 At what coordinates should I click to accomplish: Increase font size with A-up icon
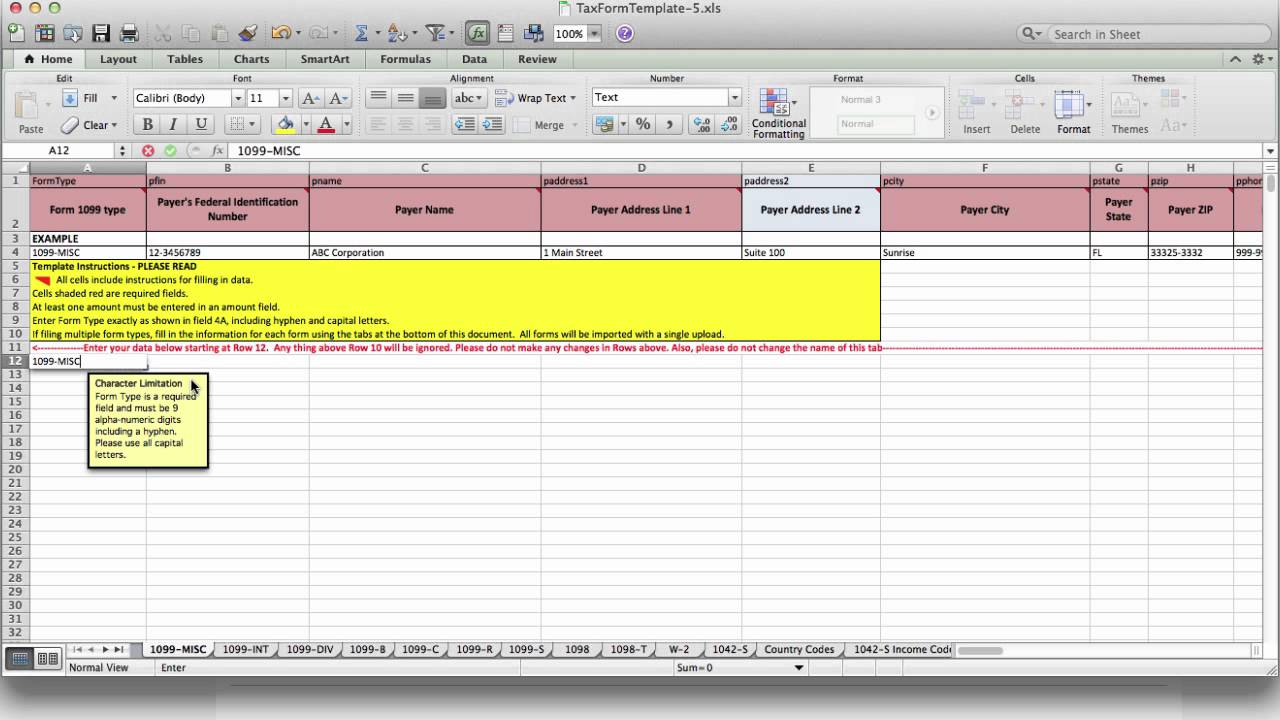click(x=310, y=98)
